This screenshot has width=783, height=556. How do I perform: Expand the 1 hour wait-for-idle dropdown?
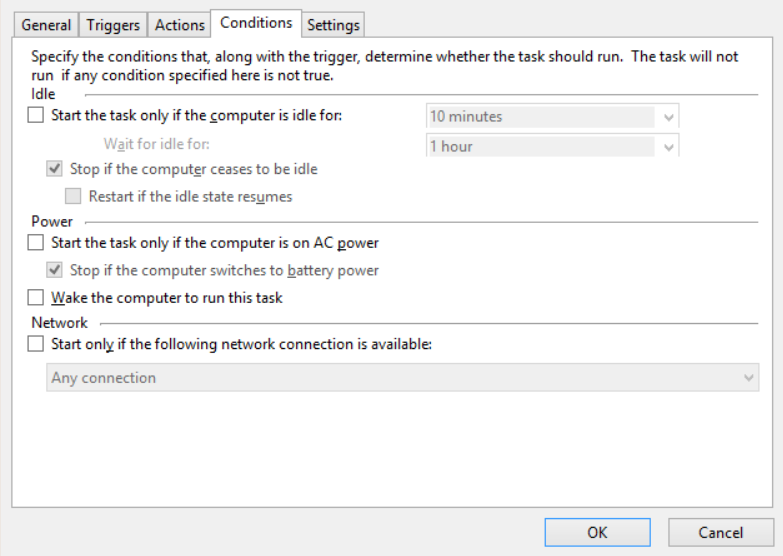point(552,146)
